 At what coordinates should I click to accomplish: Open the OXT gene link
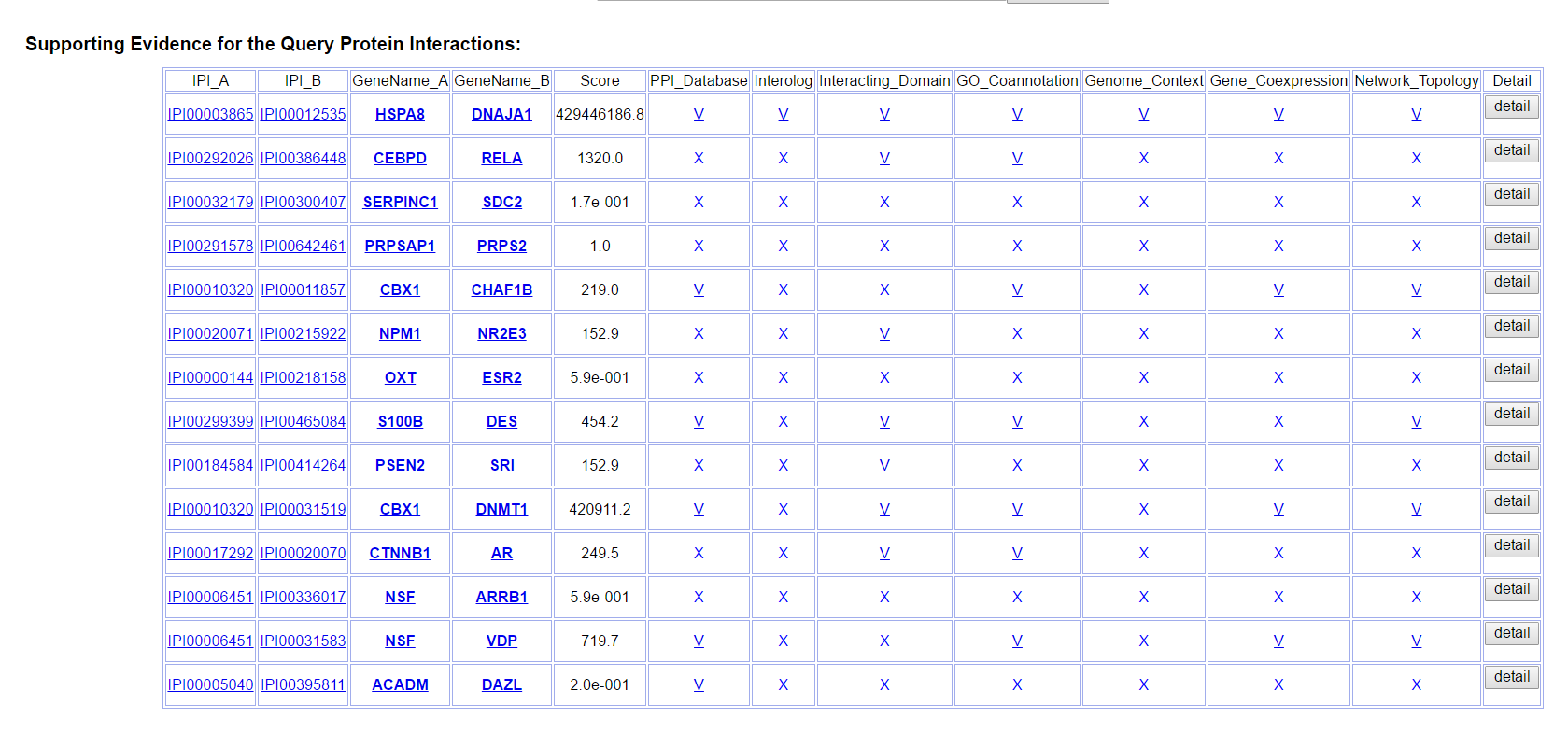click(400, 377)
